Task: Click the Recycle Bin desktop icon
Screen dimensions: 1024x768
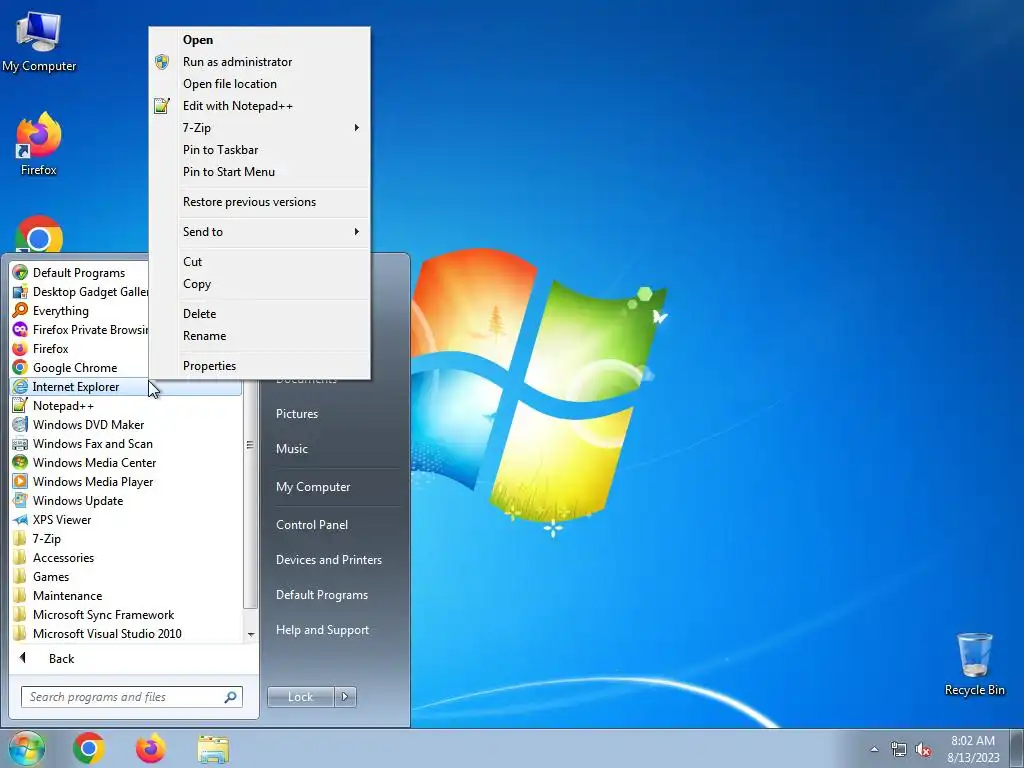Action: point(974,664)
